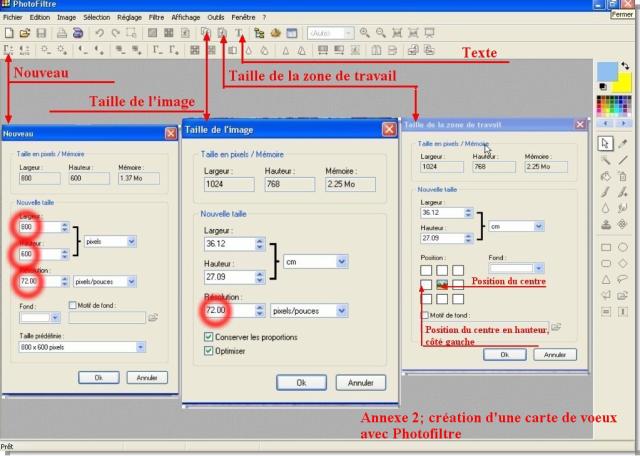Select the Blur water drop tool
Screen dimensions: 640x456
pos(606,208)
